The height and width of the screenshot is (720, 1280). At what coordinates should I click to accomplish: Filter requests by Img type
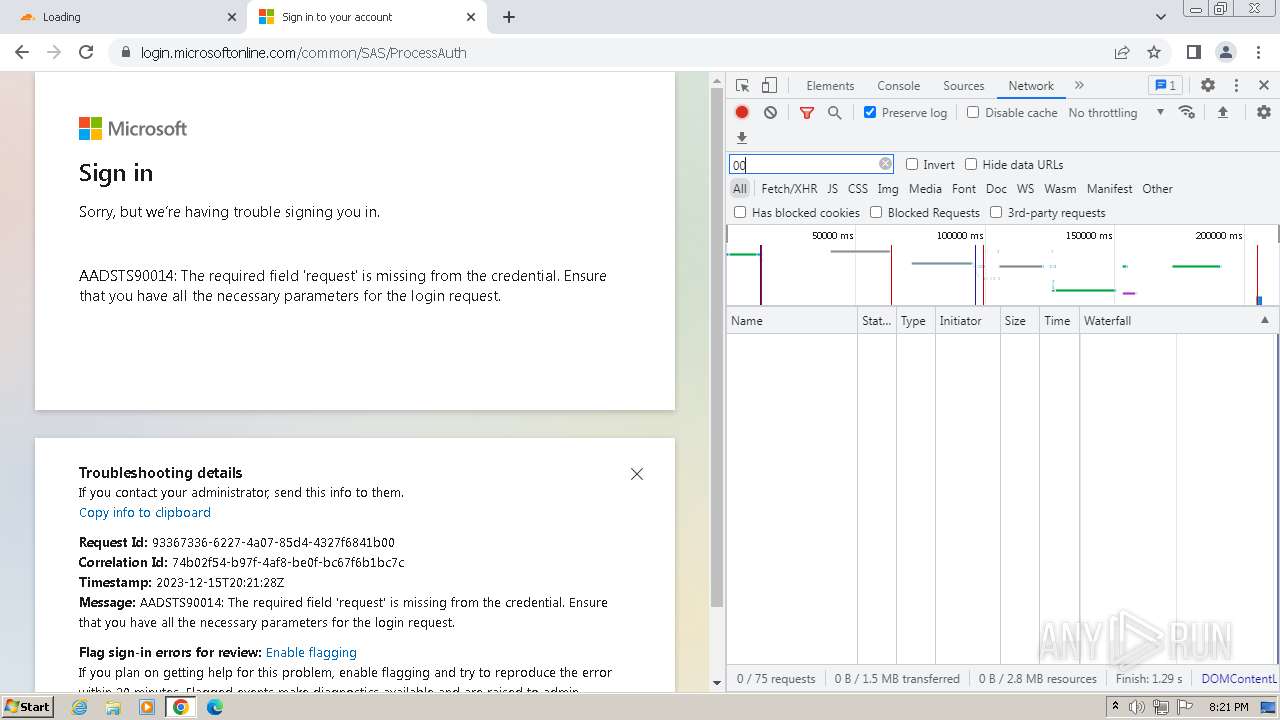coord(888,188)
